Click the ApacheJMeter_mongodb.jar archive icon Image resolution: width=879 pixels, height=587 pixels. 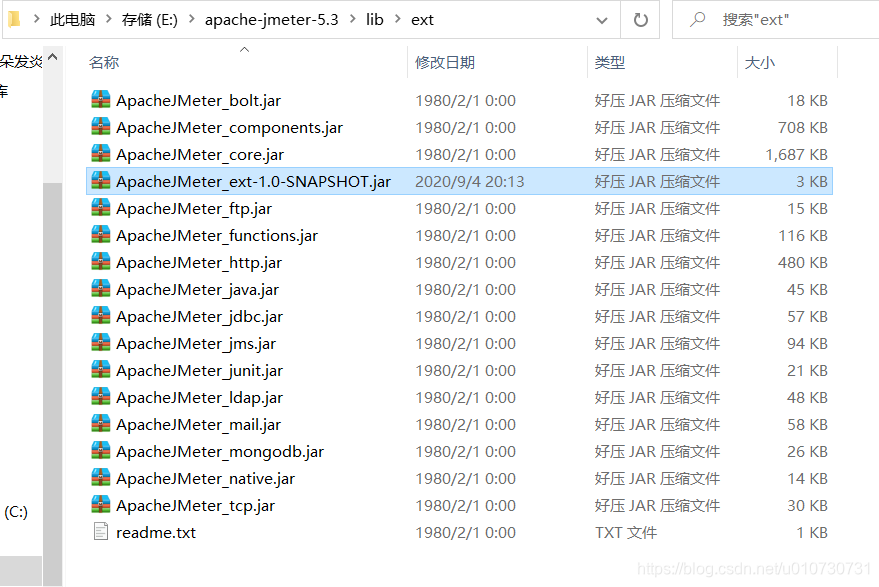click(x=101, y=451)
